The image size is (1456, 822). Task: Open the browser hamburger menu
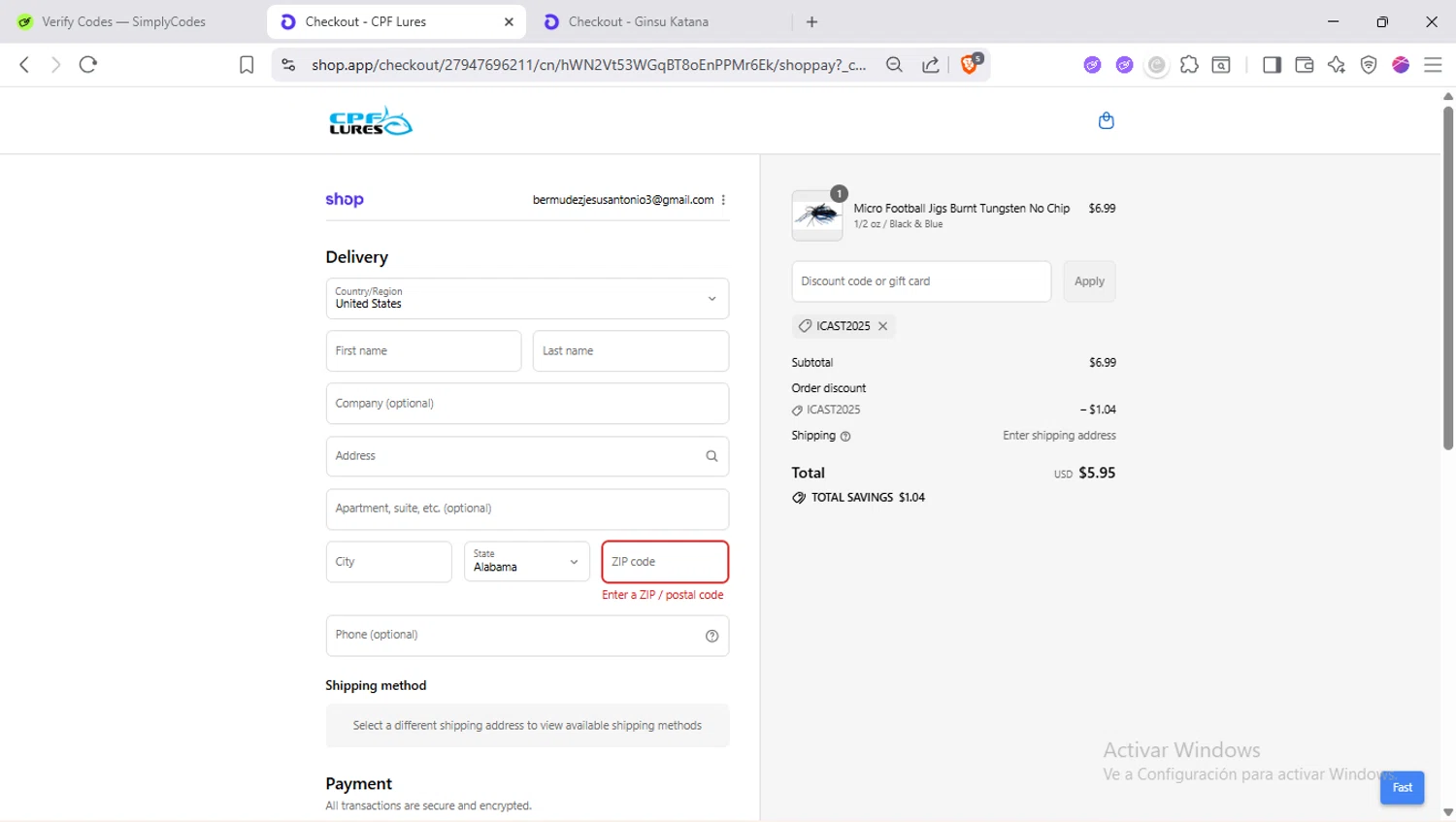pos(1433,65)
